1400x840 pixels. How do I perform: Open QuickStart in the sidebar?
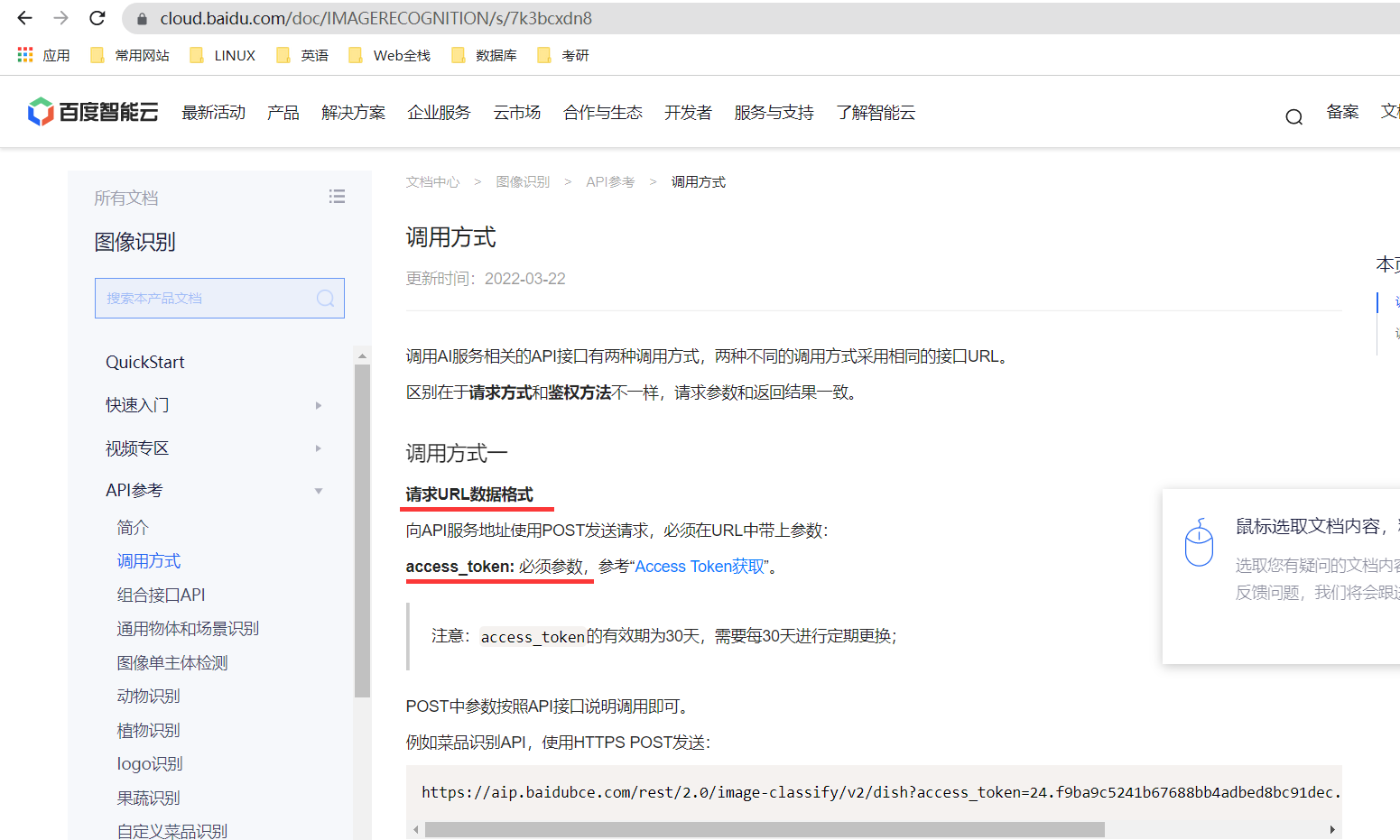[145, 362]
